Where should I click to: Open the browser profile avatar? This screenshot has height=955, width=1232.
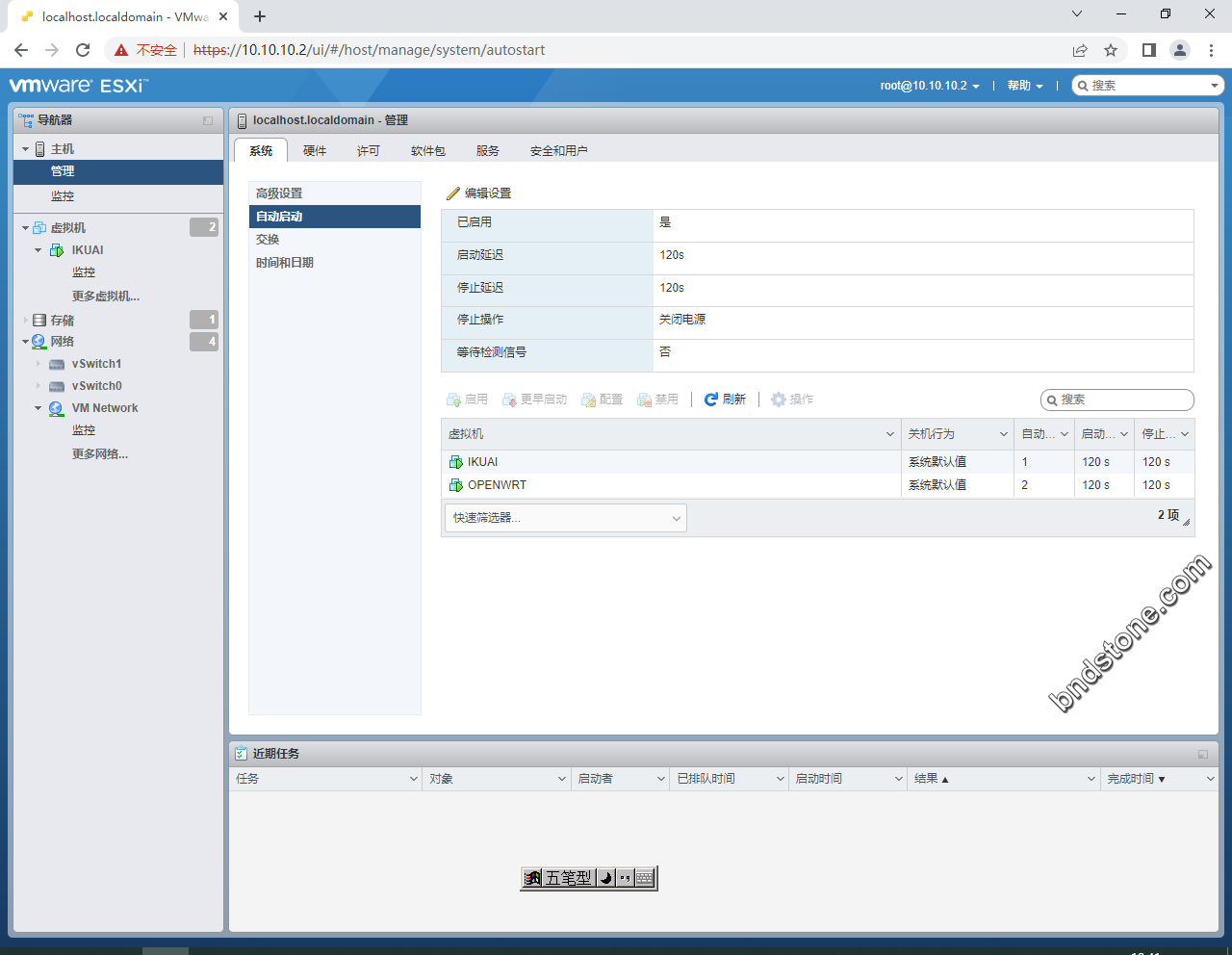tap(1180, 50)
